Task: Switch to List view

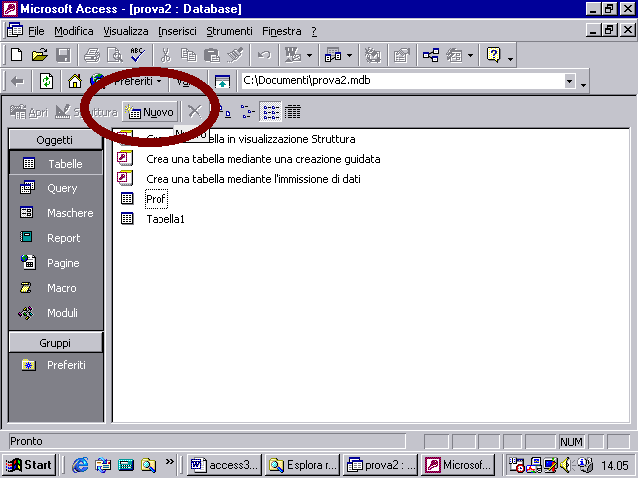Action: pos(271,111)
